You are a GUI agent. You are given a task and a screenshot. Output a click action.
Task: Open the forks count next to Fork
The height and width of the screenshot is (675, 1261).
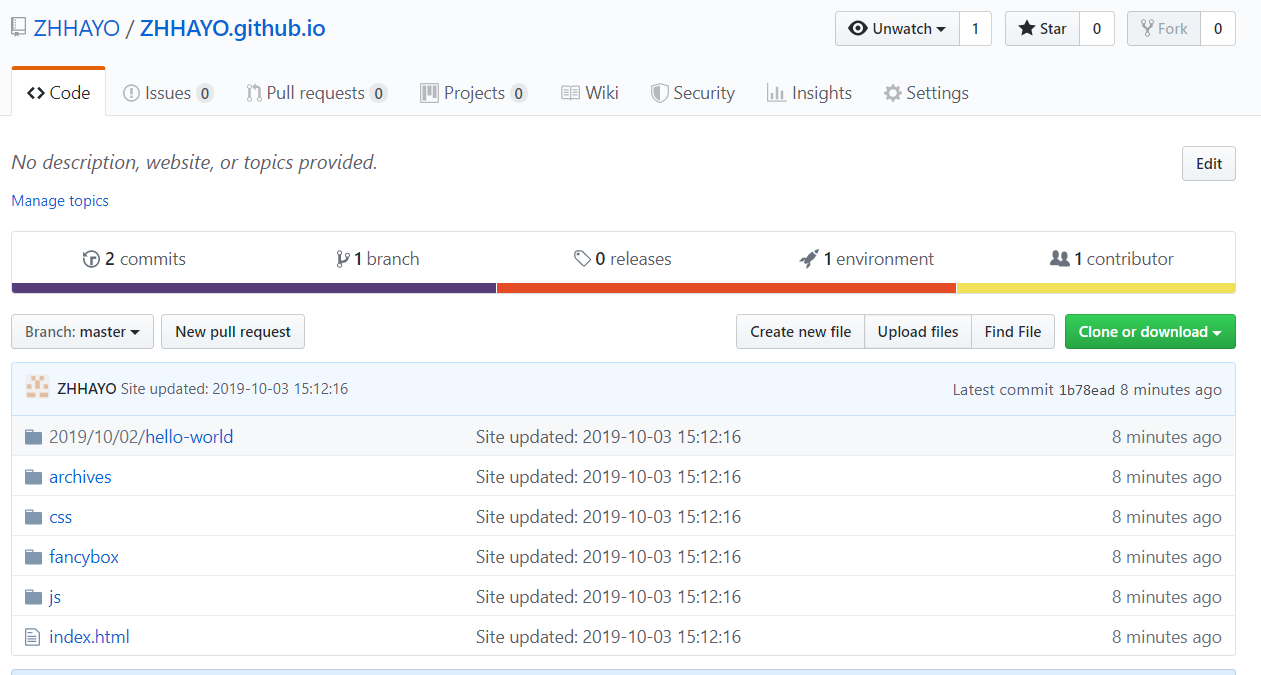tap(1218, 29)
